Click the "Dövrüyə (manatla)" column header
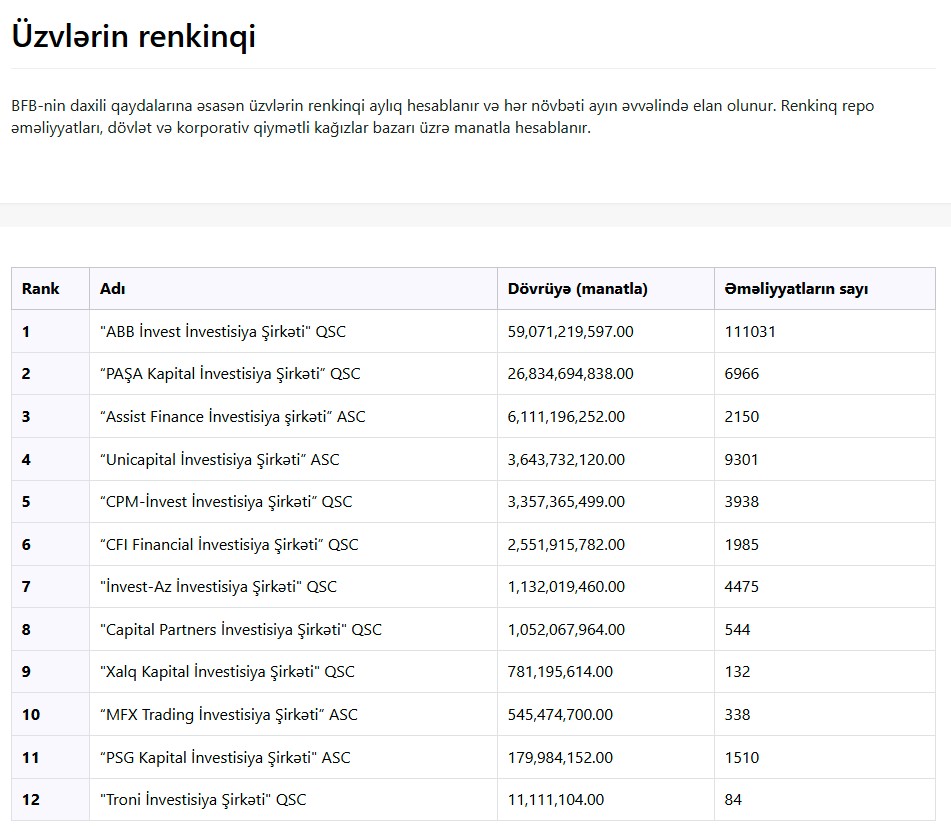 [578, 289]
